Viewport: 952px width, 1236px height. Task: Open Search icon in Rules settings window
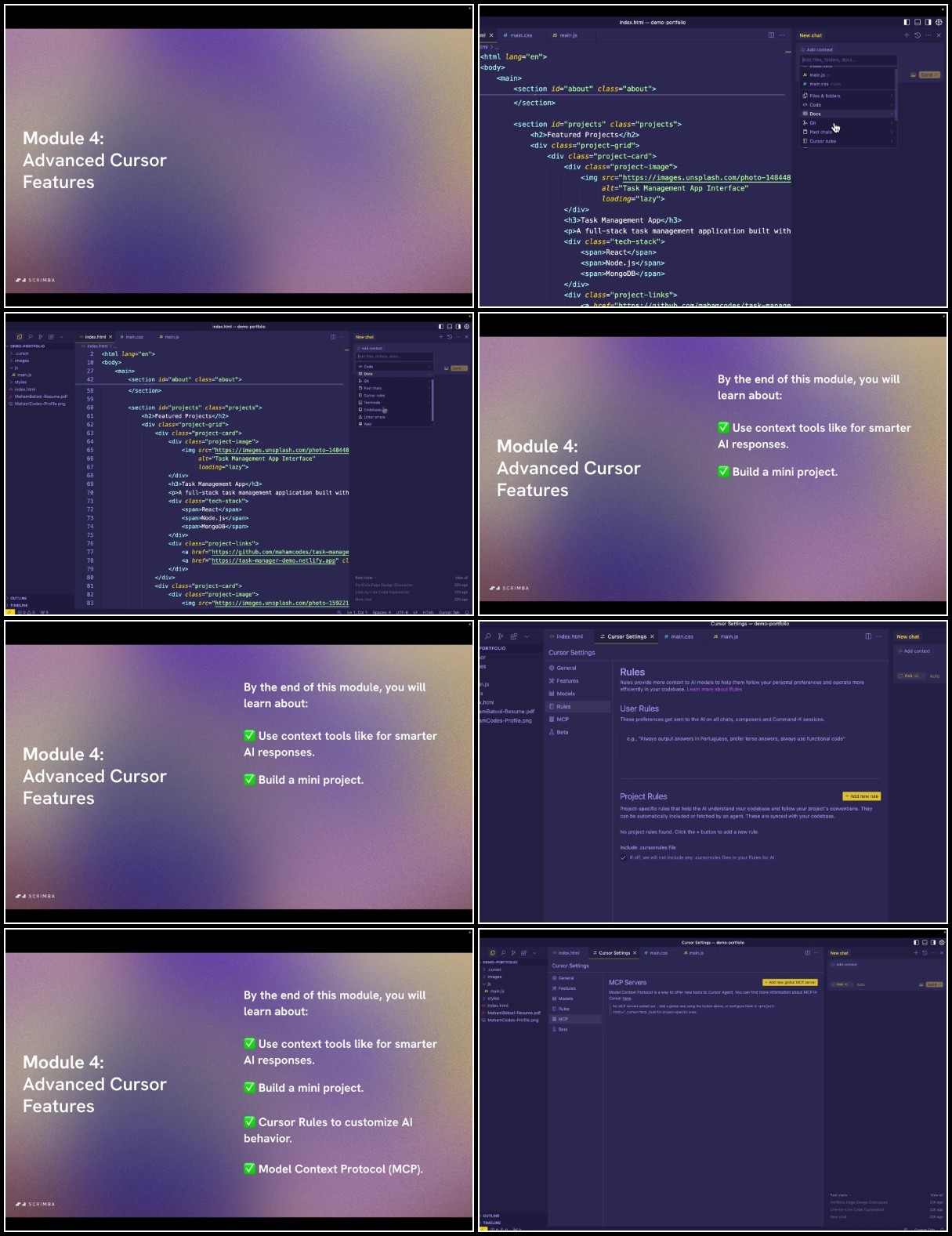[x=487, y=636]
